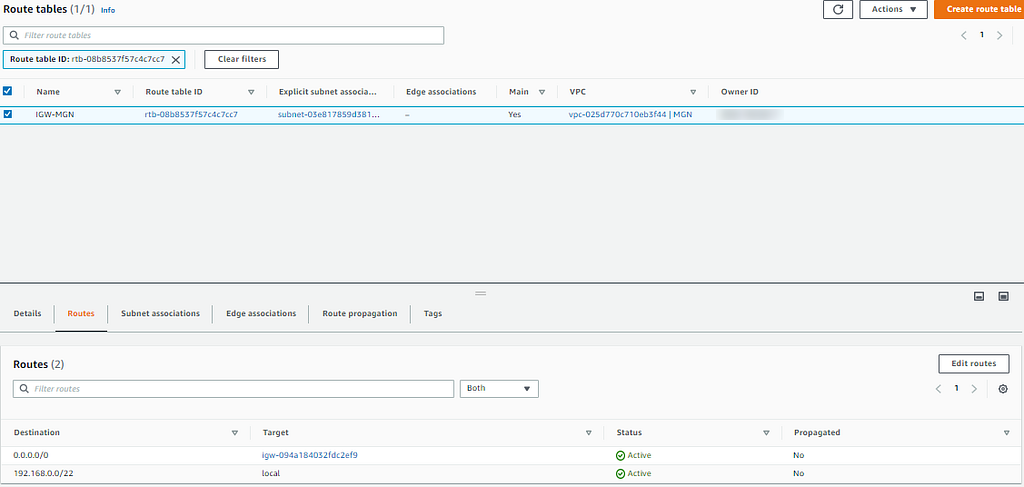
Task: Open the Route propagation tab
Action: (x=360, y=313)
